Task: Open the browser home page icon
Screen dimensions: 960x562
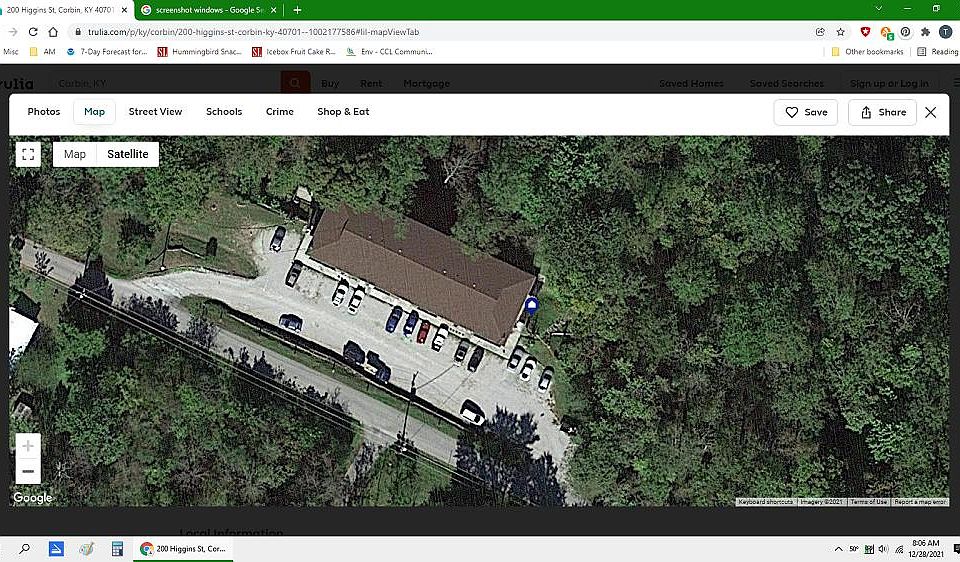Action: click(x=53, y=32)
